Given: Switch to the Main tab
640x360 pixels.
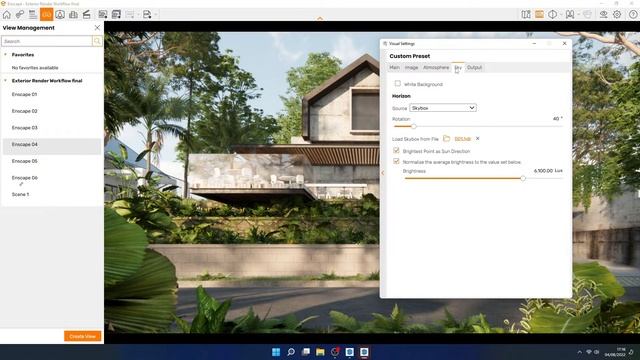Looking at the screenshot, I should point(394,68).
